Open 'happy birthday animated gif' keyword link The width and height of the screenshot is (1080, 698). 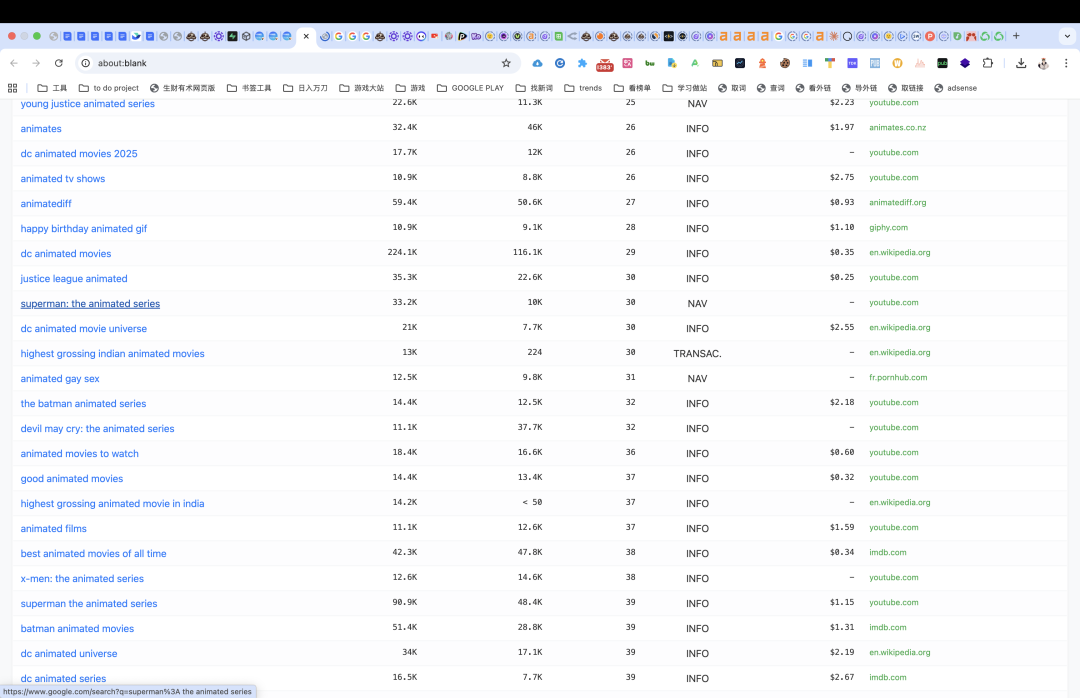83,229
